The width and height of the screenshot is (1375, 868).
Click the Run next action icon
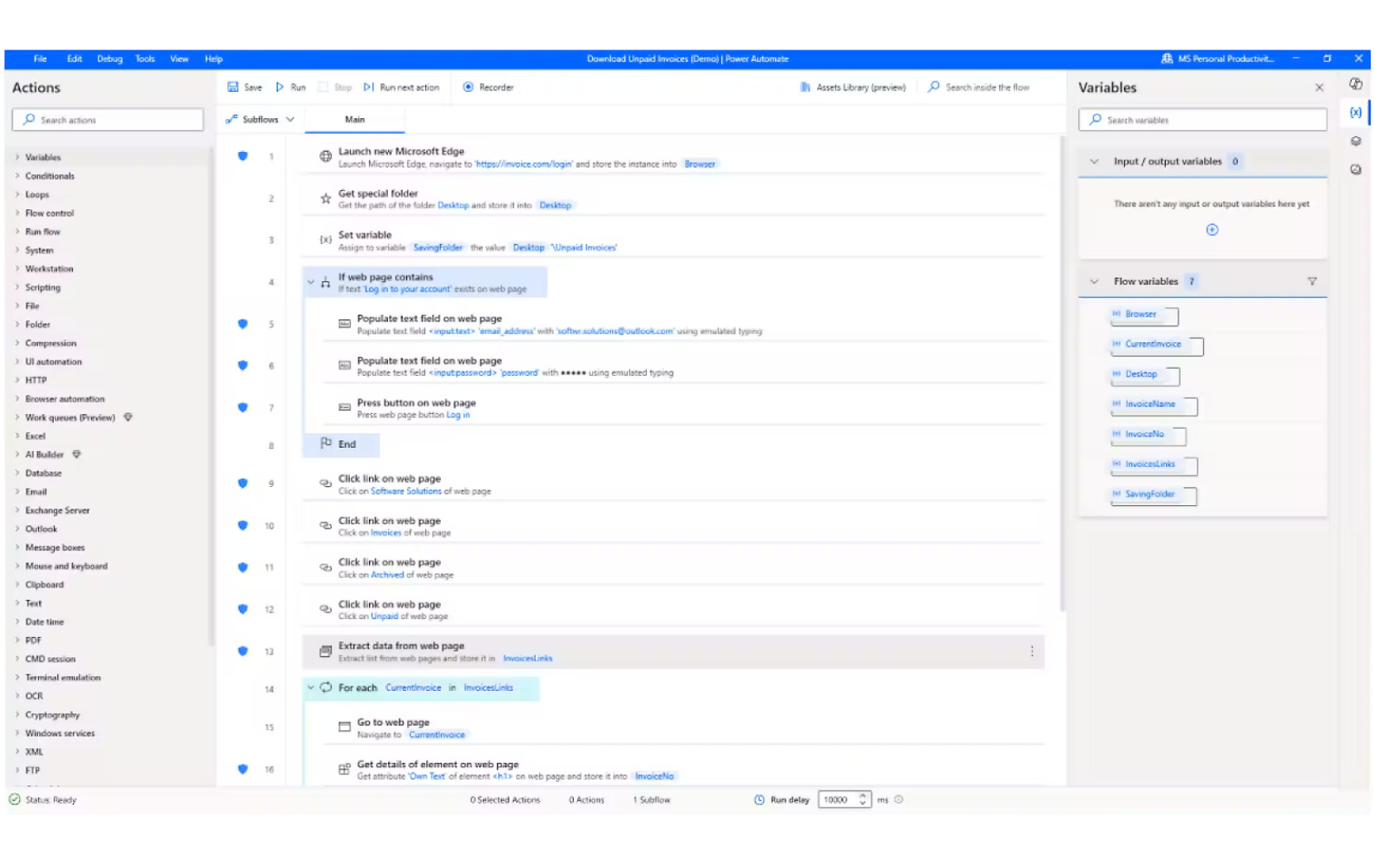click(369, 87)
